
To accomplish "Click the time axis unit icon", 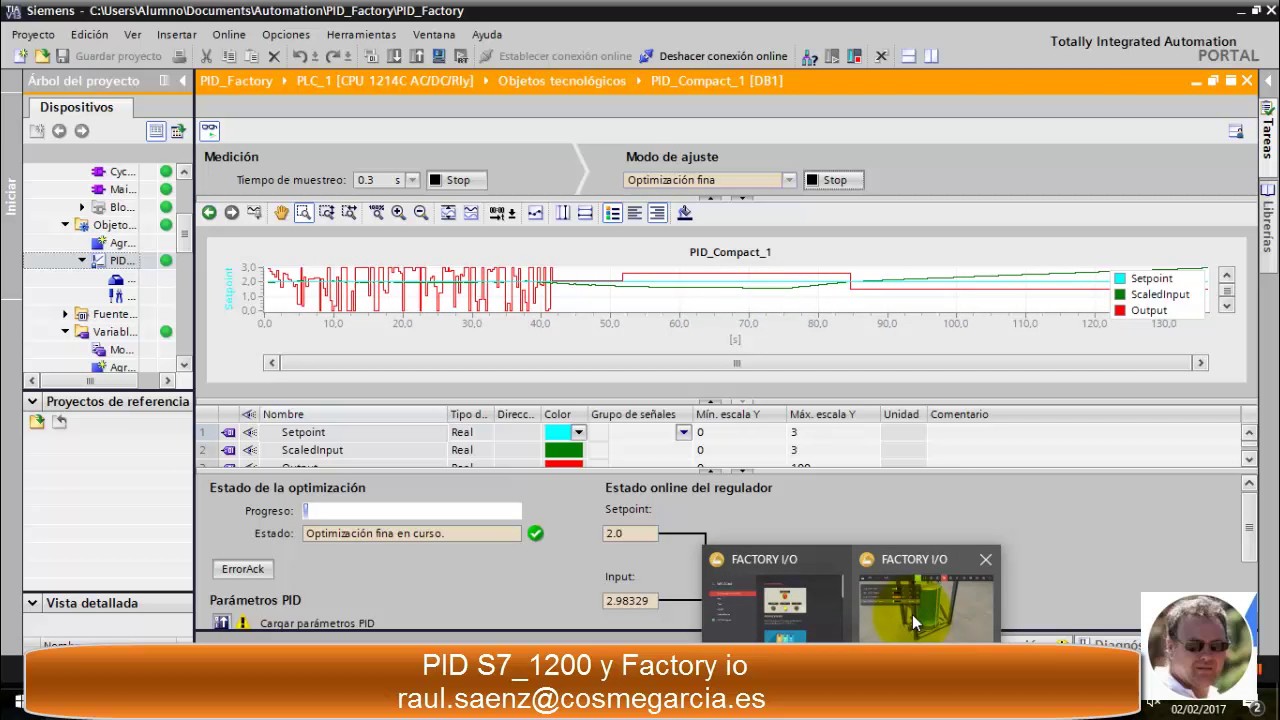I will (x=502, y=212).
